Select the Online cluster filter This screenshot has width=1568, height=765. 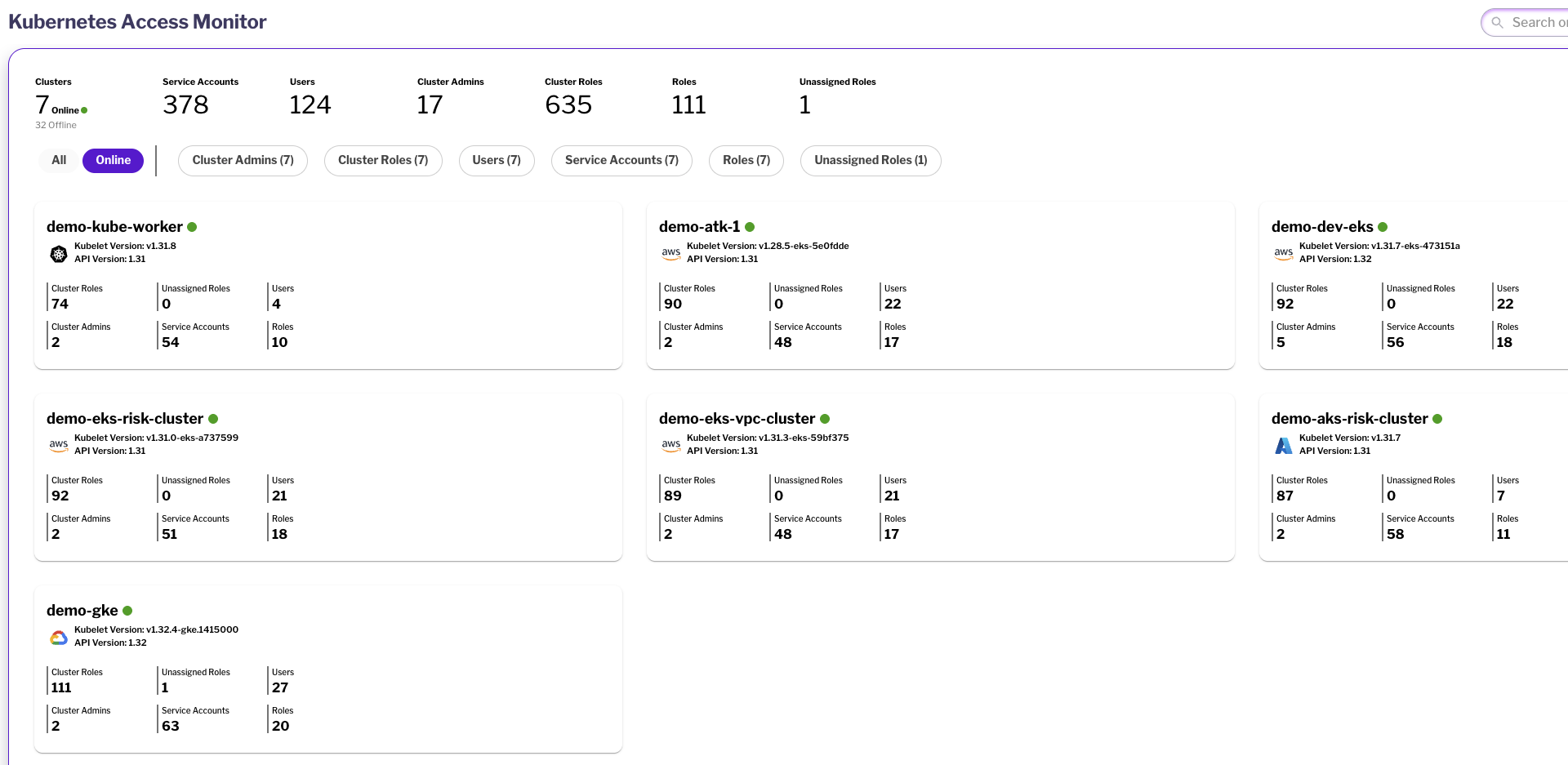(x=113, y=160)
